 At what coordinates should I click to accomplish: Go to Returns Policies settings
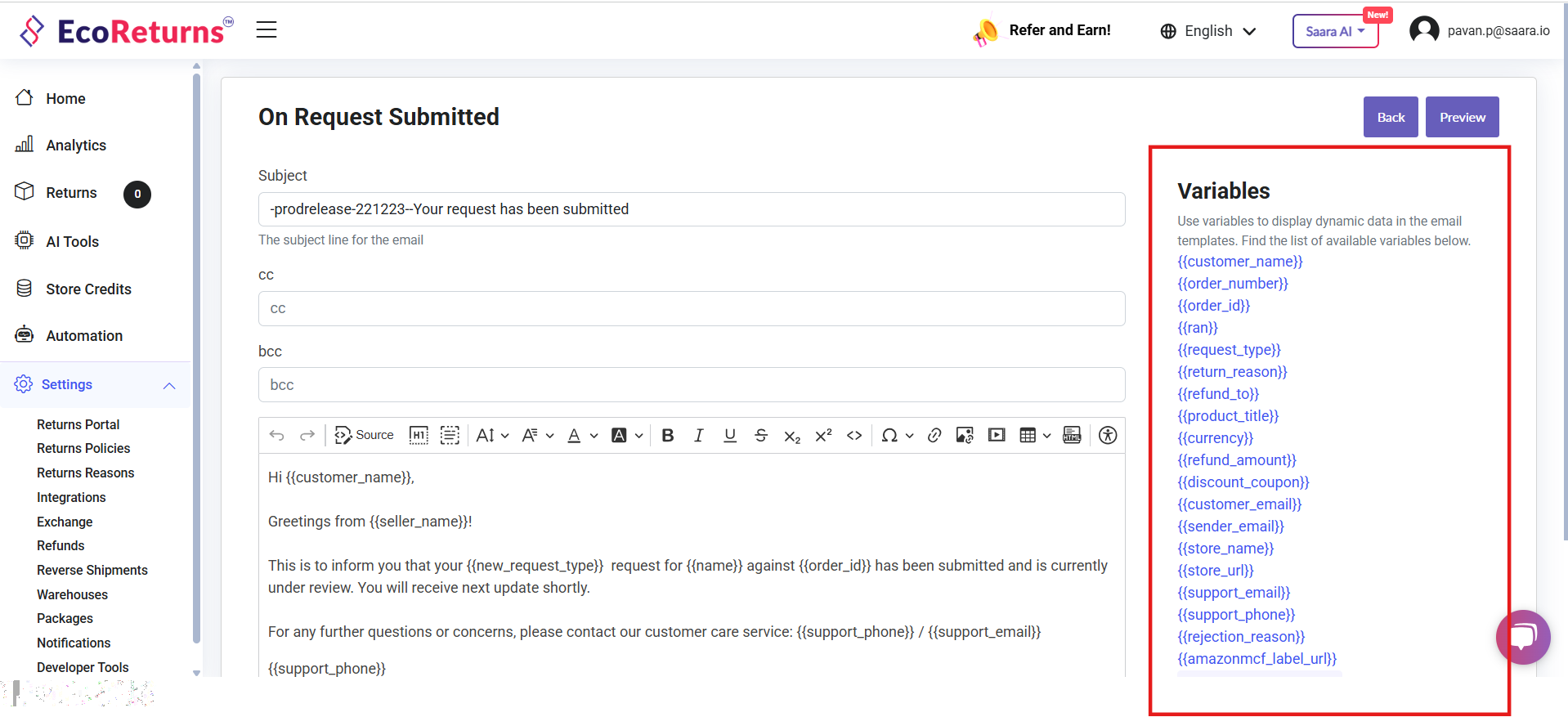point(83,449)
